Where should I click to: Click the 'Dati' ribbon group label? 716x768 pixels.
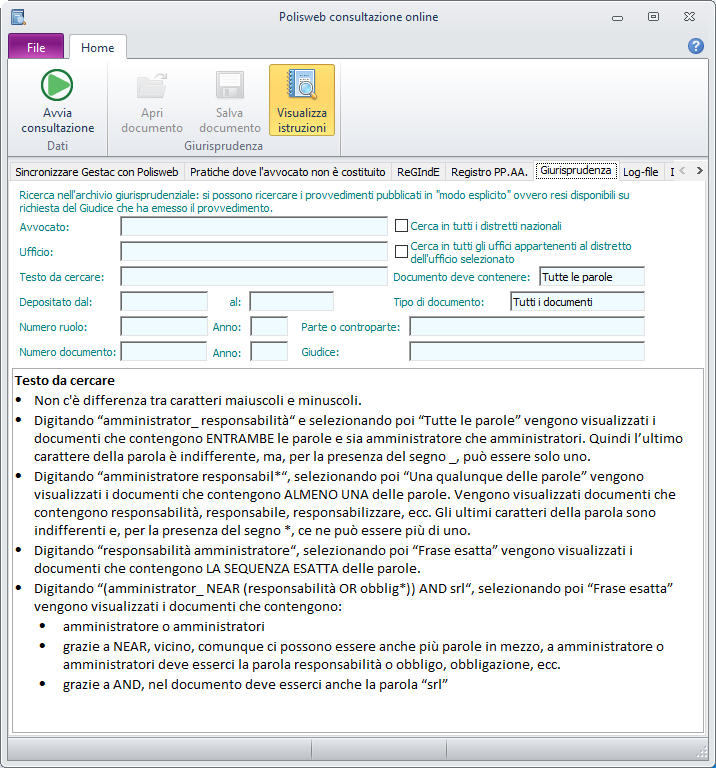[57, 145]
